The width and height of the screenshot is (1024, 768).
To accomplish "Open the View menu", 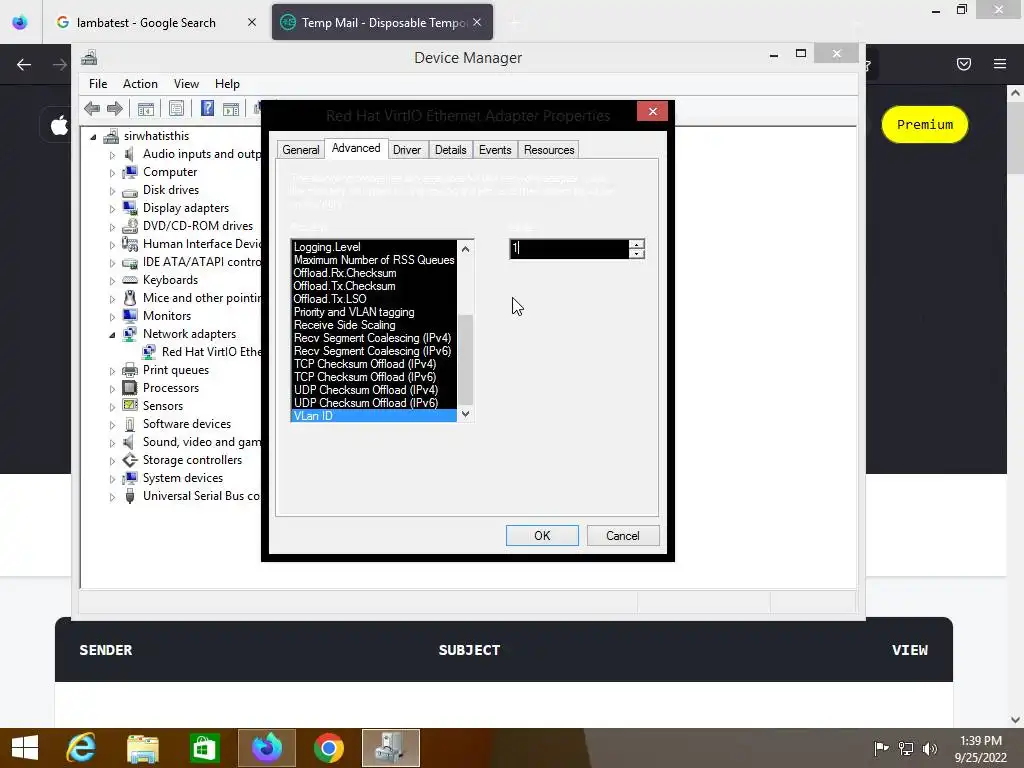I will click(186, 84).
